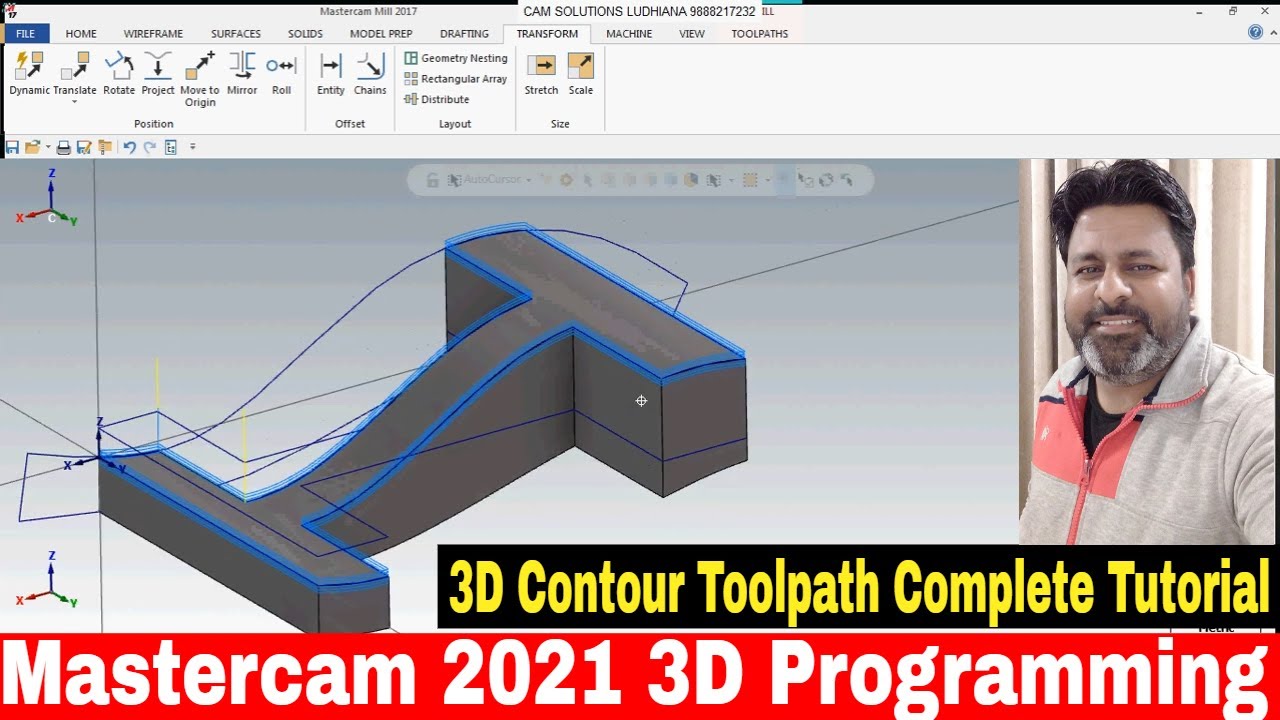Select the TRANSFORM tab
This screenshot has width=1280, height=720.
click(547, 33)
